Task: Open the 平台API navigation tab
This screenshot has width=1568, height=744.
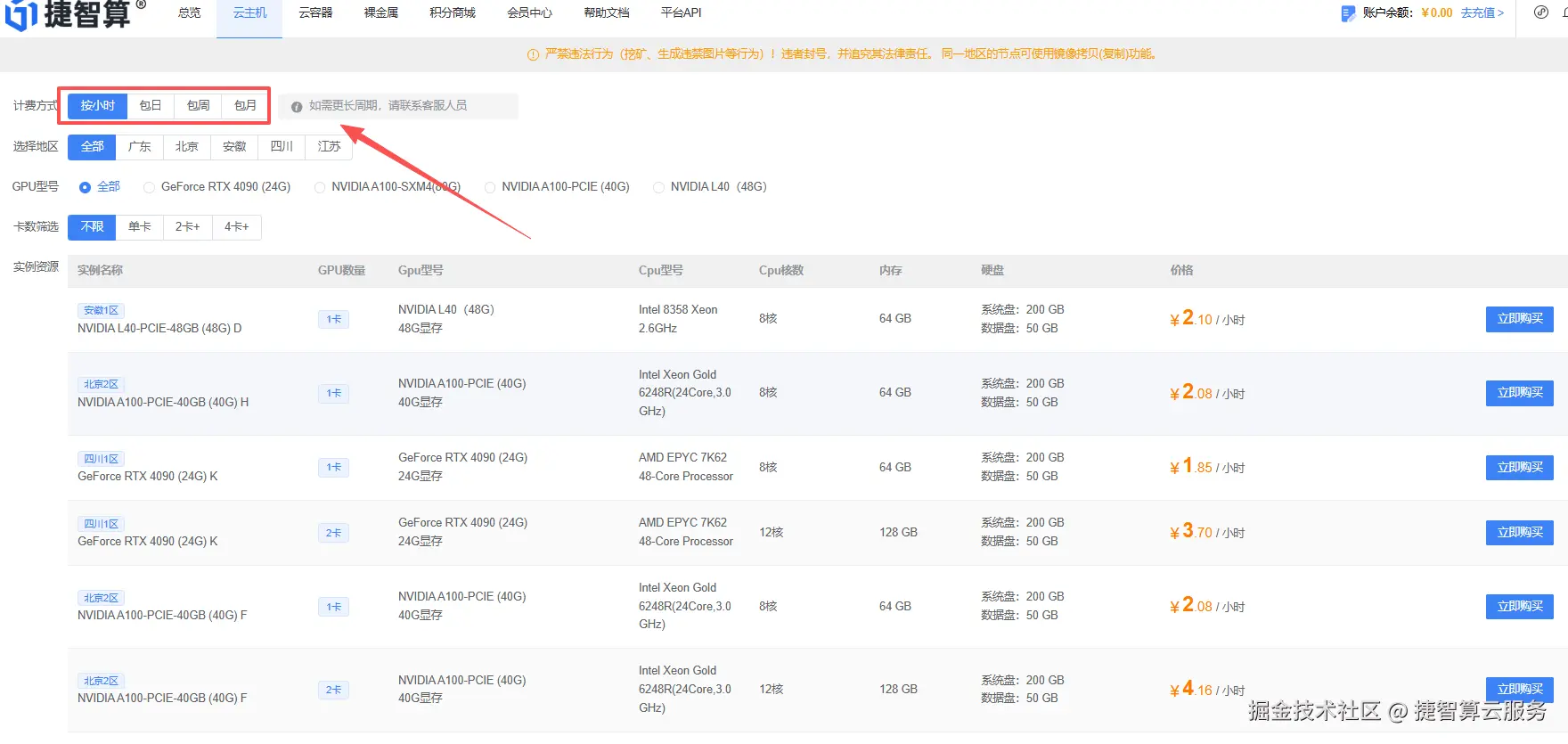Action: tap(682, 12)
